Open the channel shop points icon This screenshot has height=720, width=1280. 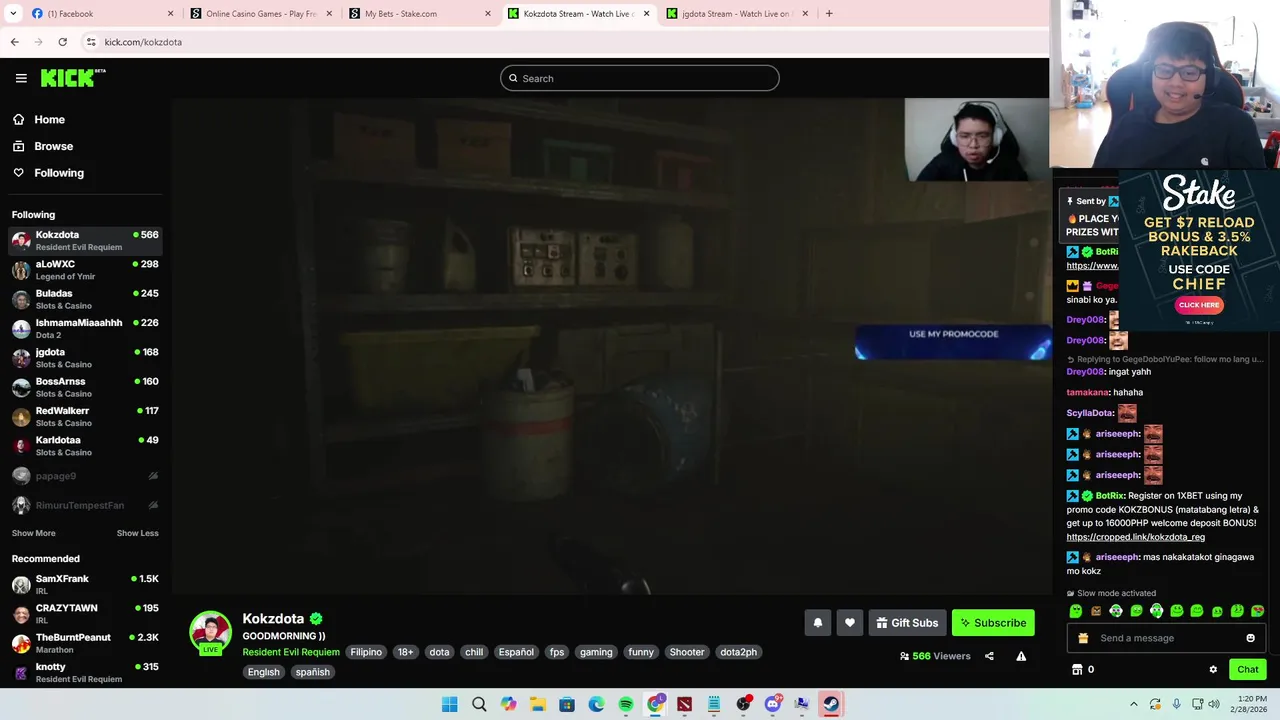(1077, 670)
